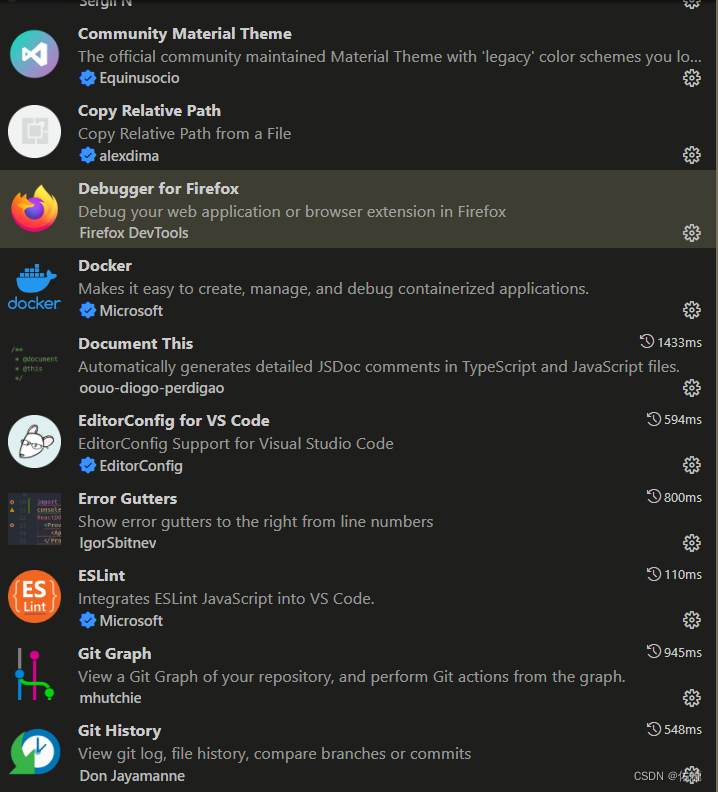Open manage gear for Copy Relative Path
The width and height of the screenshot is (718, 792).
691,155
